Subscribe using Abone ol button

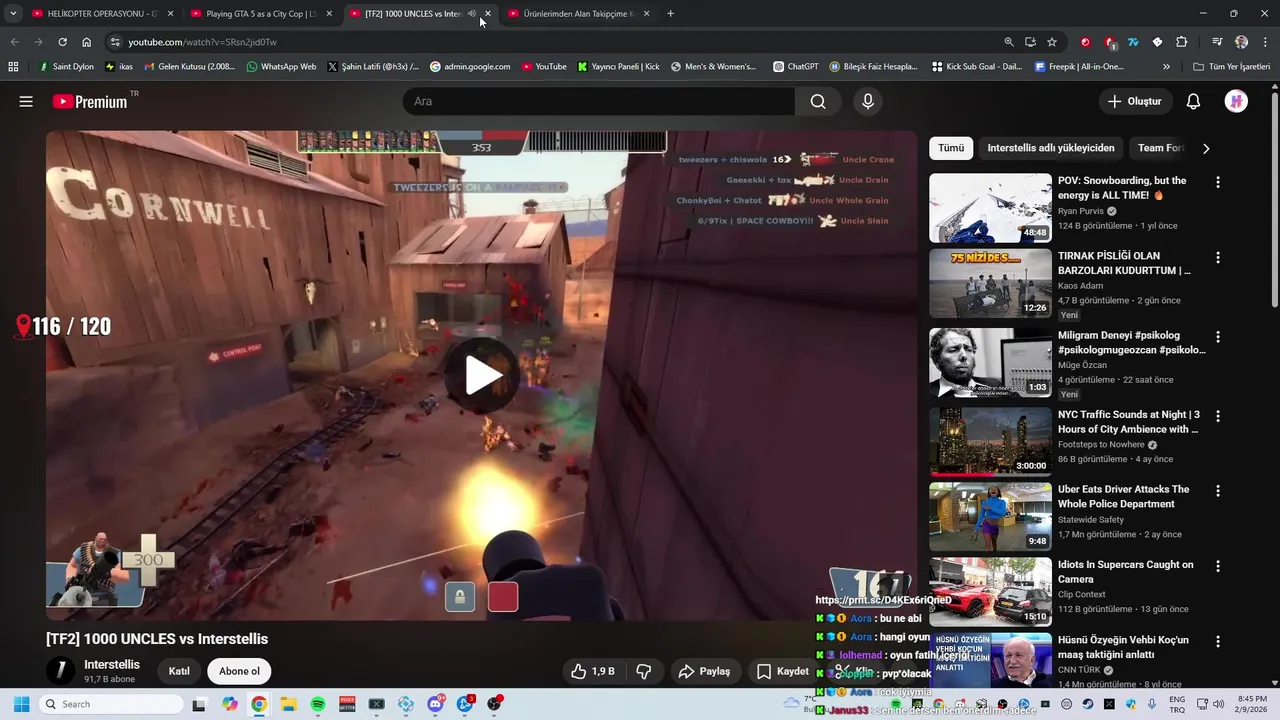(x=239, y=671)
